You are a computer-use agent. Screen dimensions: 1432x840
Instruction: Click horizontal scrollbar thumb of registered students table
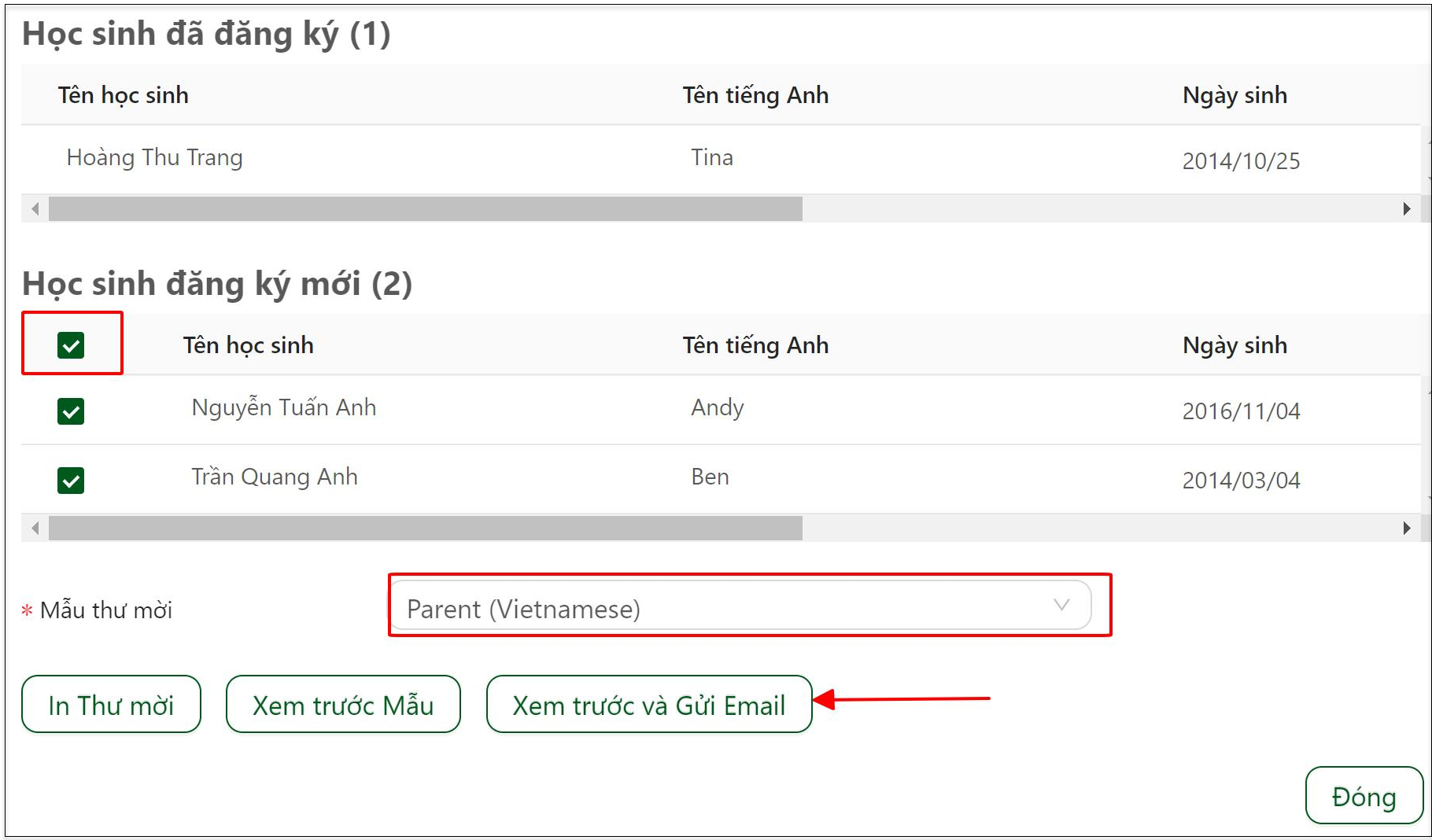coord(425,209)
